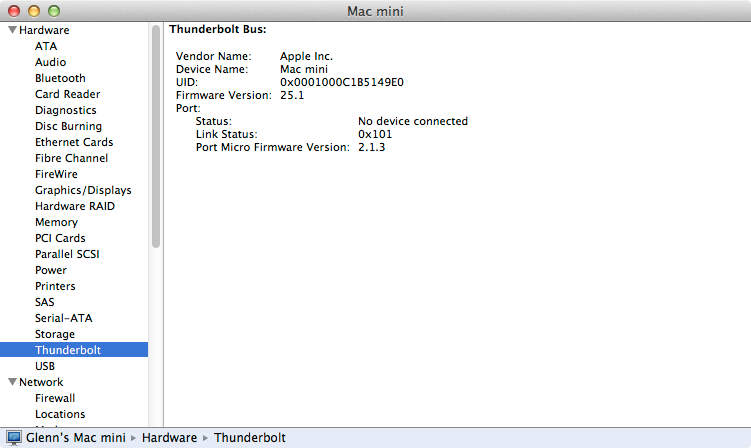Select Printers in sidebar
The image size is (751, 448).
[55, 286]
